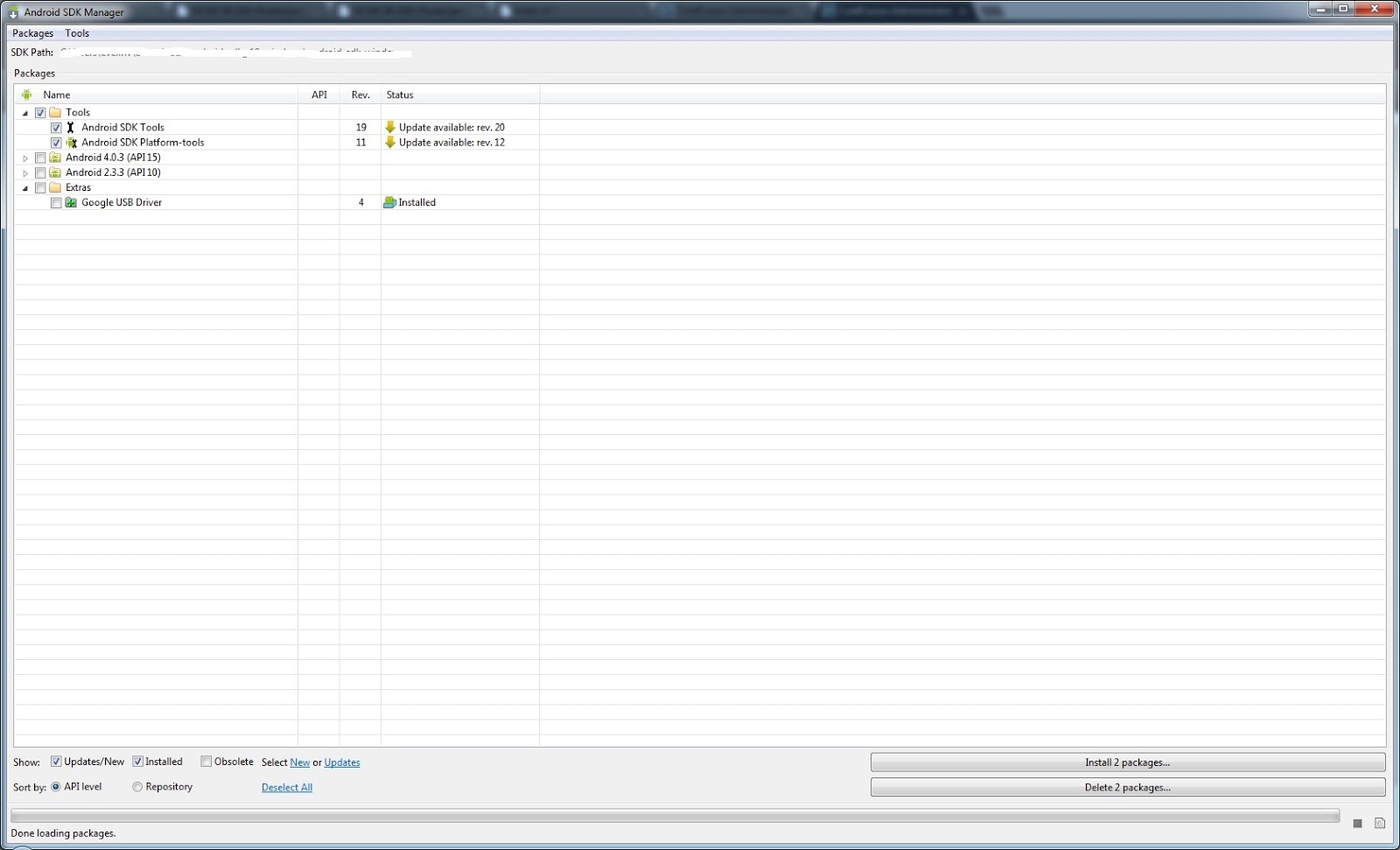Select the Google USB Driver row name
1400x850 pixels.
pyautogui.click(x=122, y=202)
